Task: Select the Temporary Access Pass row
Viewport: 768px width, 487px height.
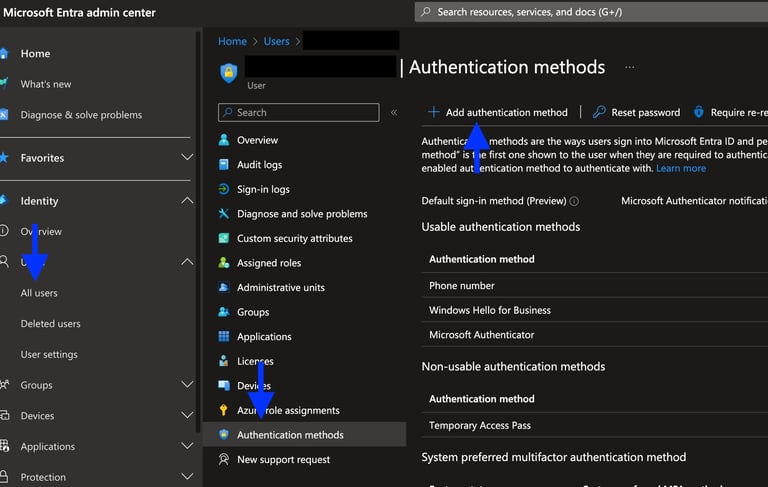Action: tap(595, 425)
